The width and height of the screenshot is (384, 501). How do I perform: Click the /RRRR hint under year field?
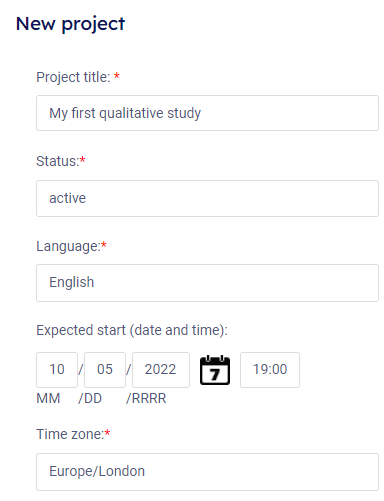click(146, 398)
